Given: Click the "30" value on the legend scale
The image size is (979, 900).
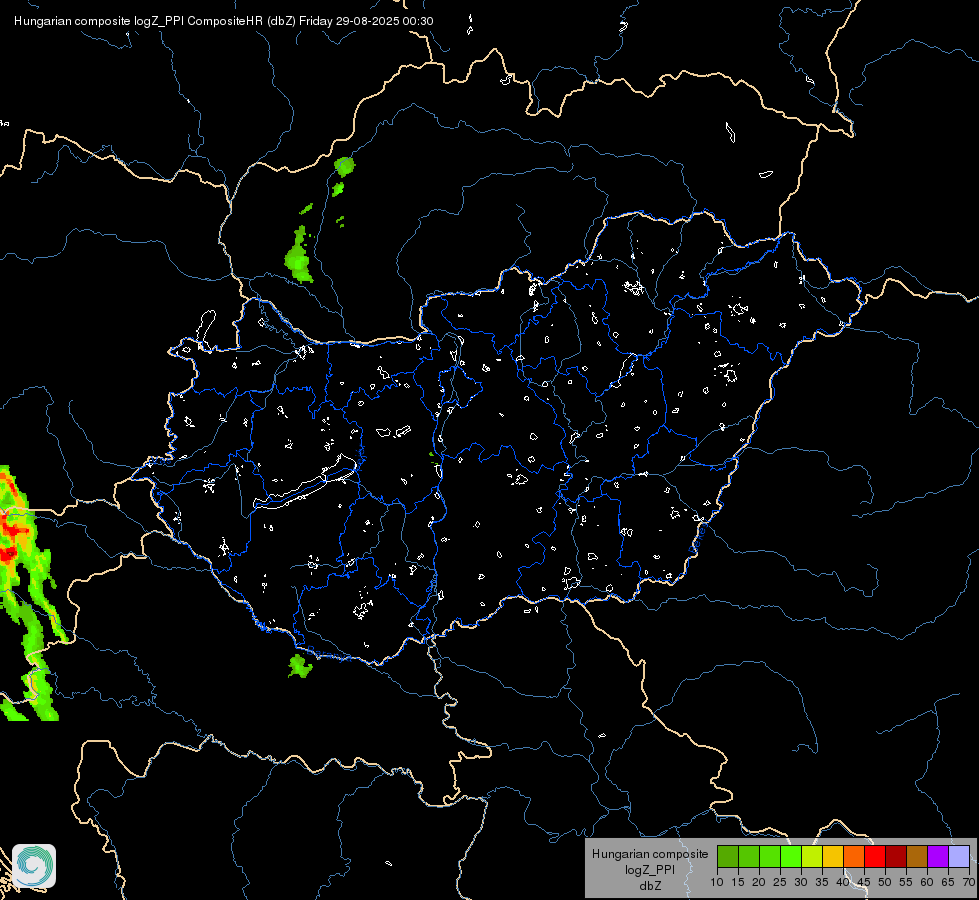Looking at the screenshot, I should (x=801, y=883).
